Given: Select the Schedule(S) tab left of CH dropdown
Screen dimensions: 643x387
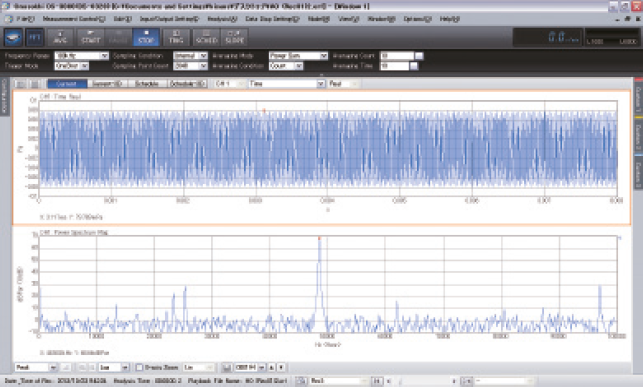Looking at the screenshot, I should 187,84.
